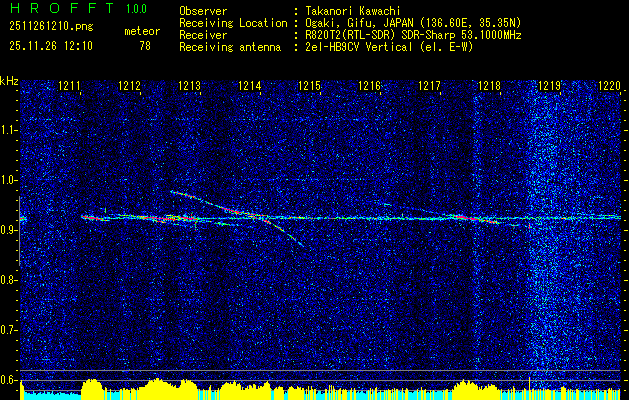This screenshot has height=400, width=629.
Task: Click the 1.1 frequency axis label
Action: click(x=9, y=129)
